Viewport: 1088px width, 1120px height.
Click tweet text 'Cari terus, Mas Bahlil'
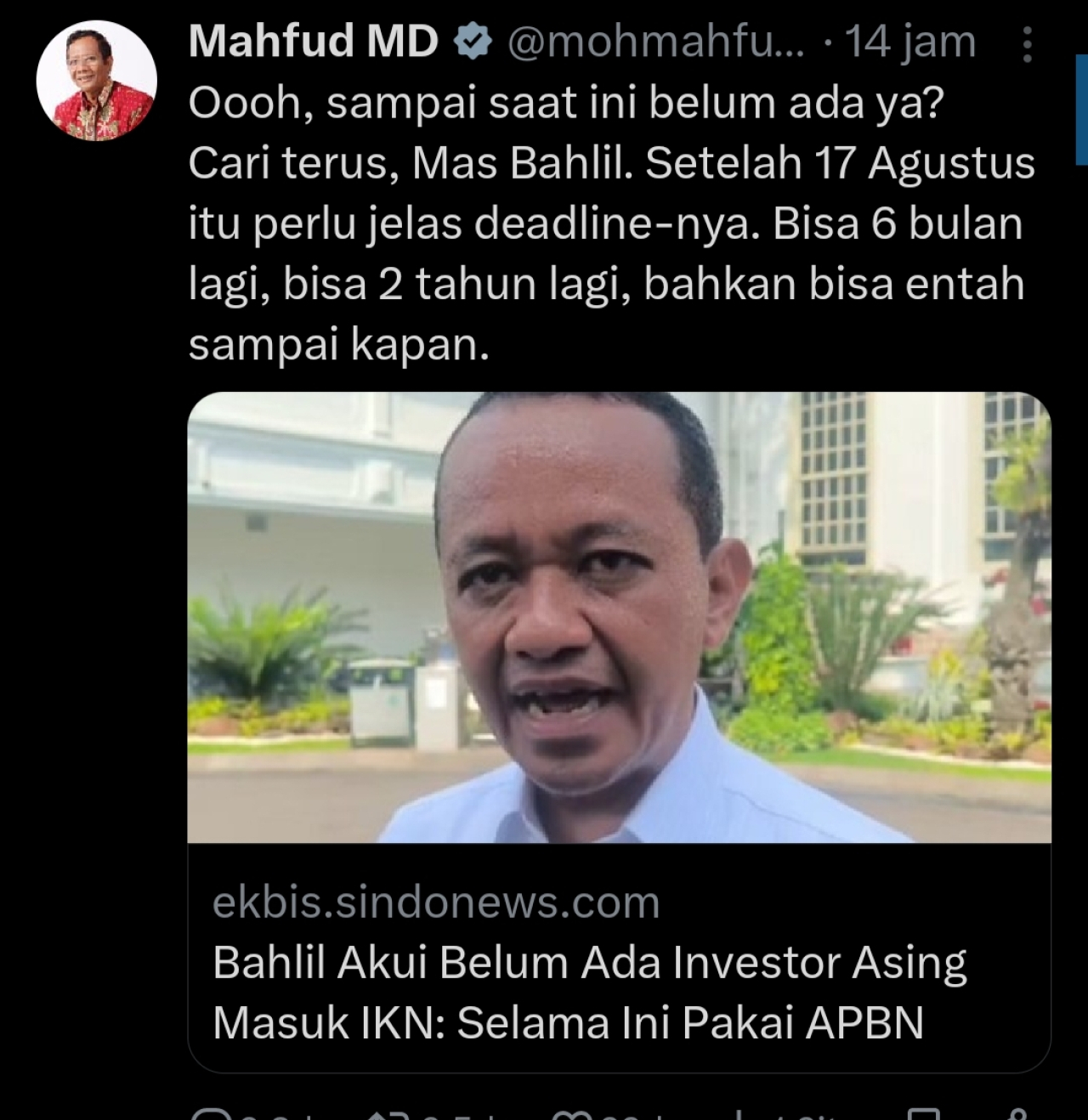[409, 163]
